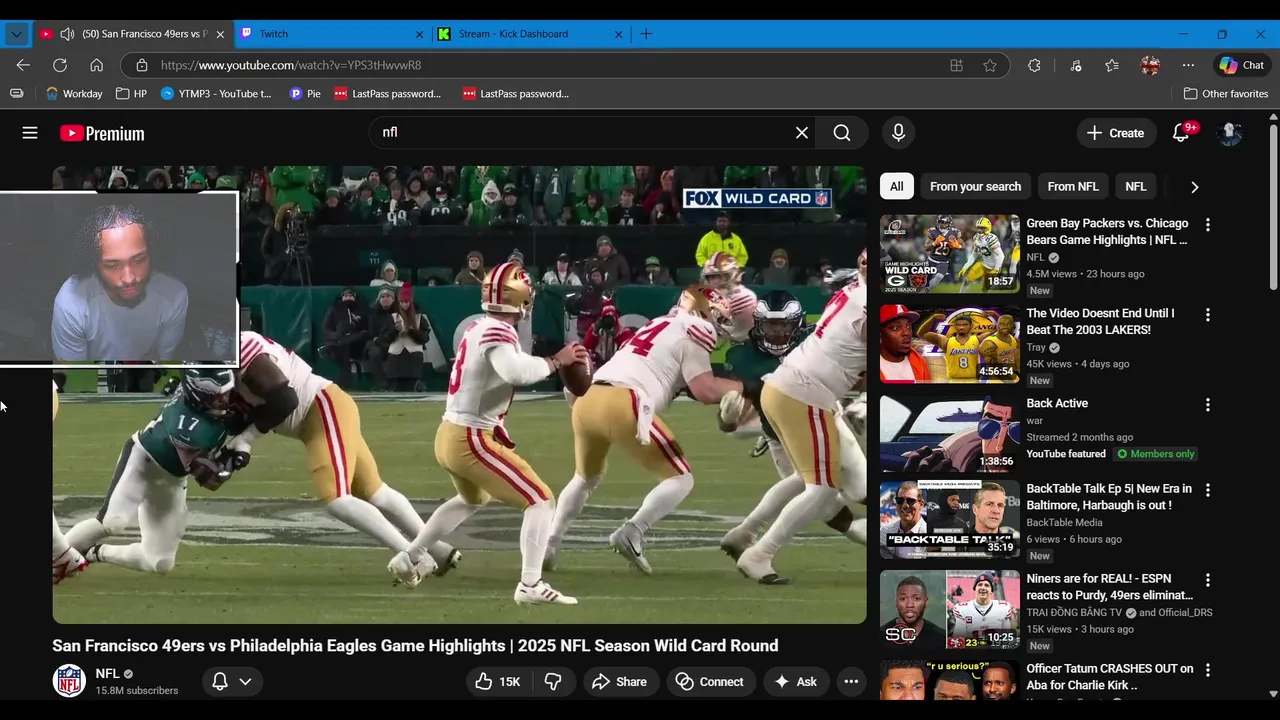Close the YouTube 49ers tab
This screenshot has height=720, width=1280.
click(220, 34)
